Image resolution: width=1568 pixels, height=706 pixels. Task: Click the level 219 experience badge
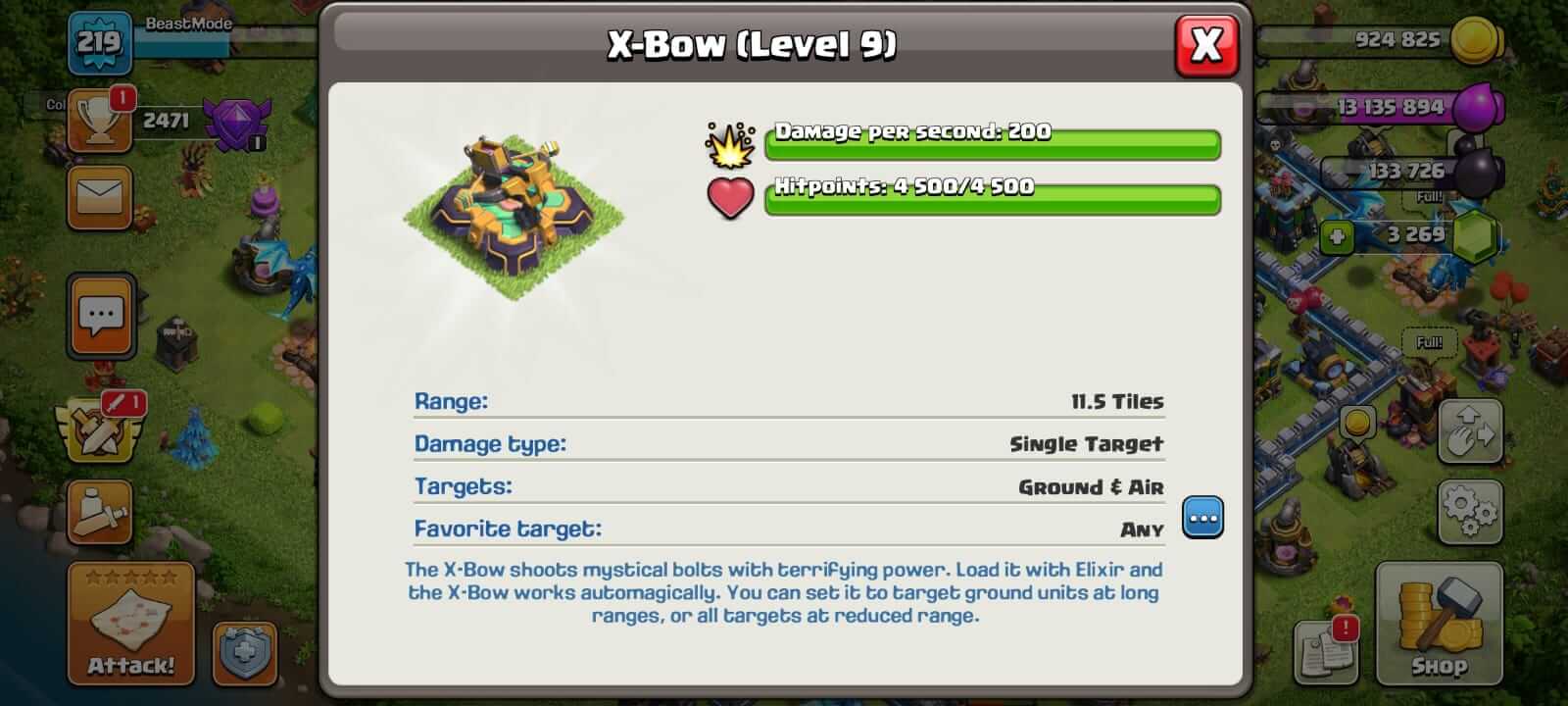pos(99,42)
